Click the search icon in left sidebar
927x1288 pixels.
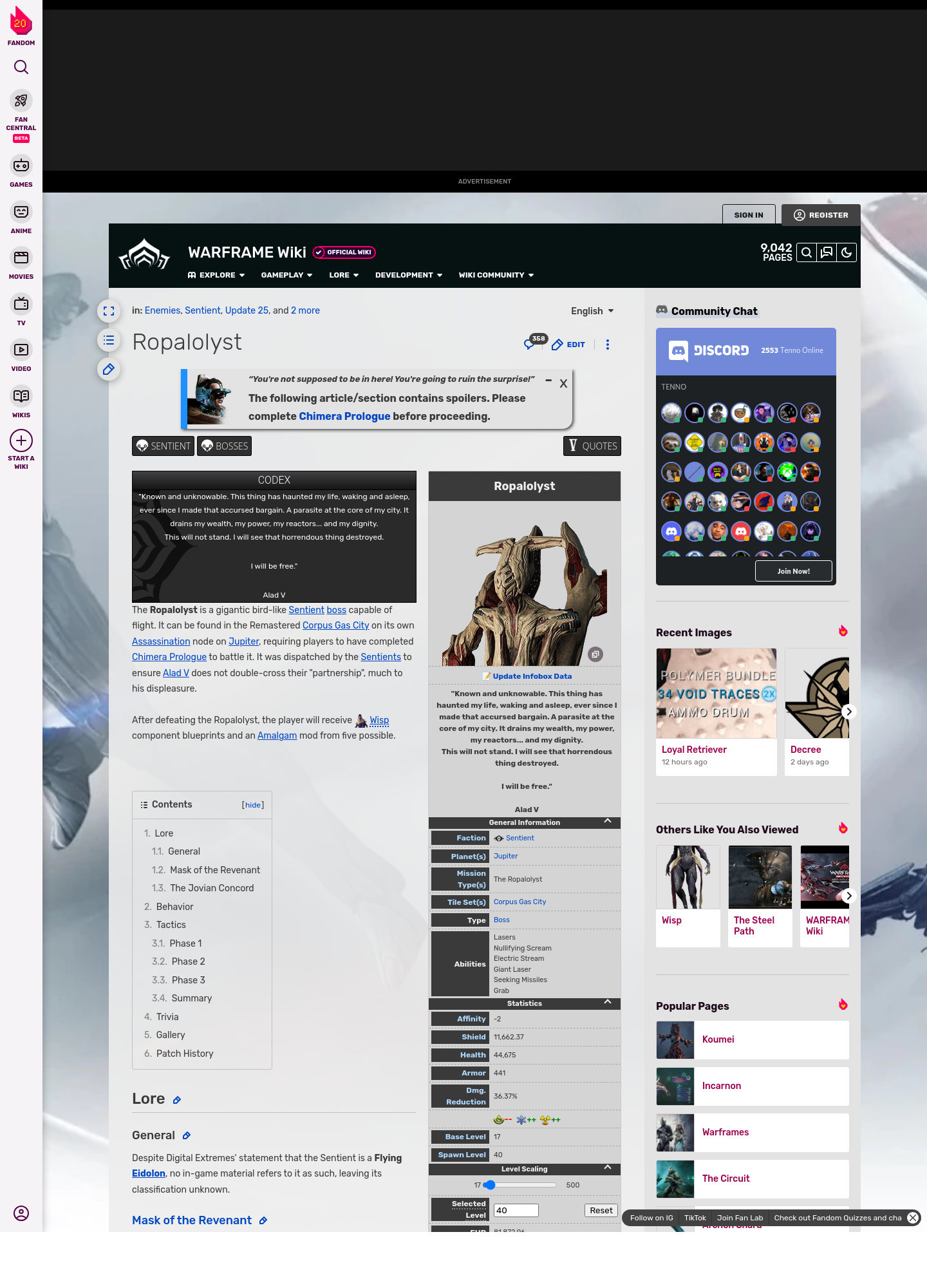tap(21, 67)
